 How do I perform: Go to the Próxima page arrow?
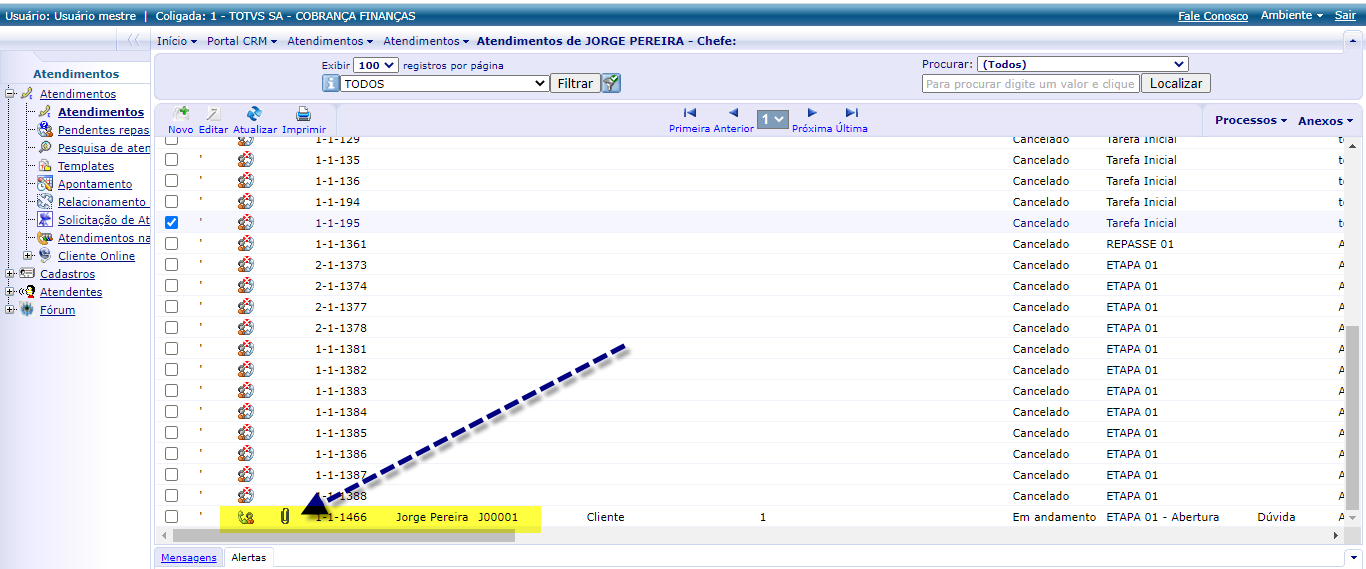[x=812, y=113]
